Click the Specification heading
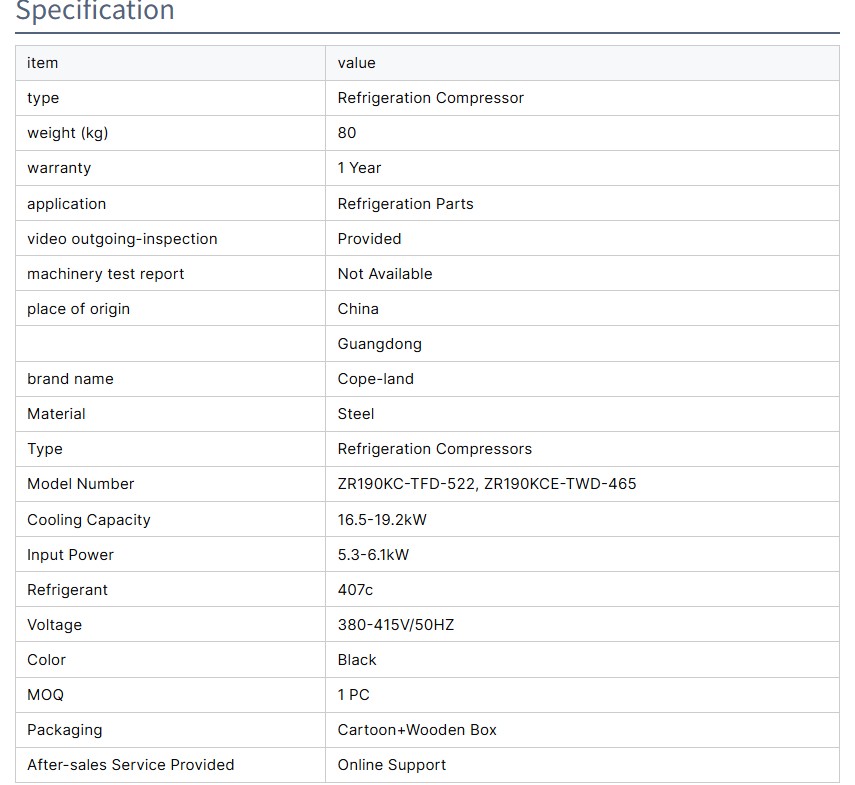The height and width of the screenshot is (785, 855). click(95, 12)
